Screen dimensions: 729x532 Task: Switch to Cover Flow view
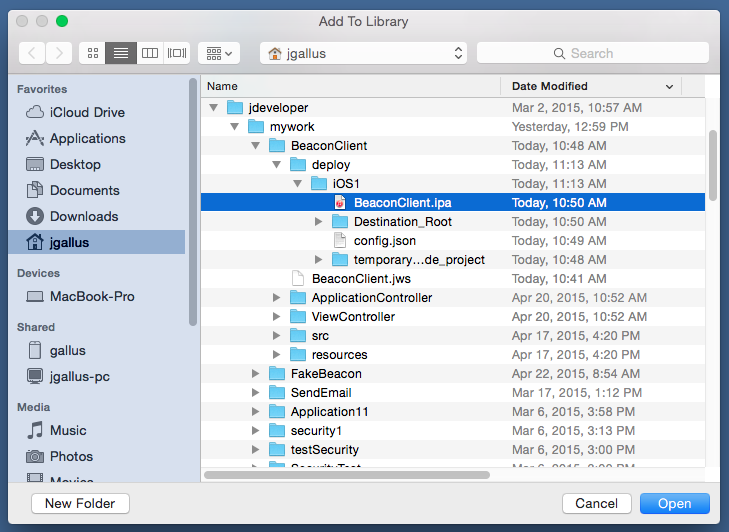177,53
